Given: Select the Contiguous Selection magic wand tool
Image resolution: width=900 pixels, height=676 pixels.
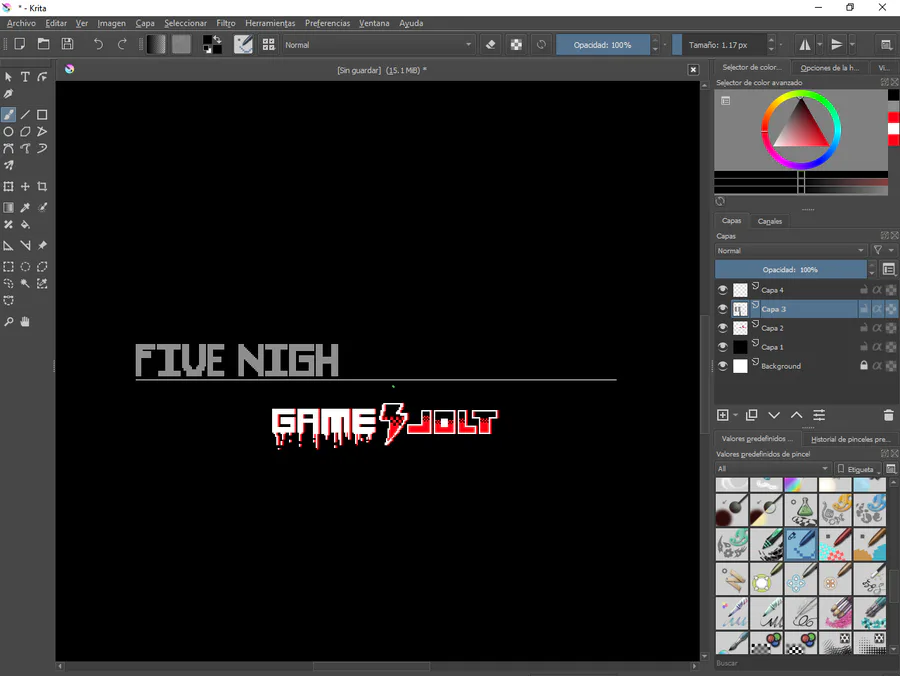Looking at the screenshot, I should click(25, 283).
